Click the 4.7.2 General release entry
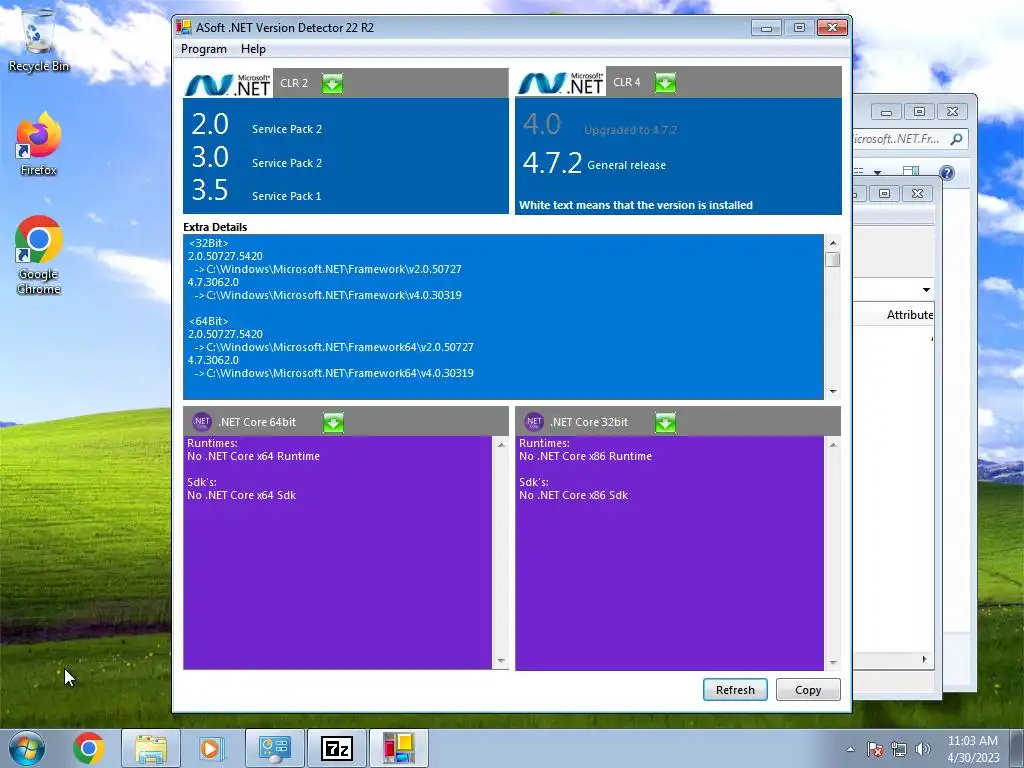 click(594, 163)
